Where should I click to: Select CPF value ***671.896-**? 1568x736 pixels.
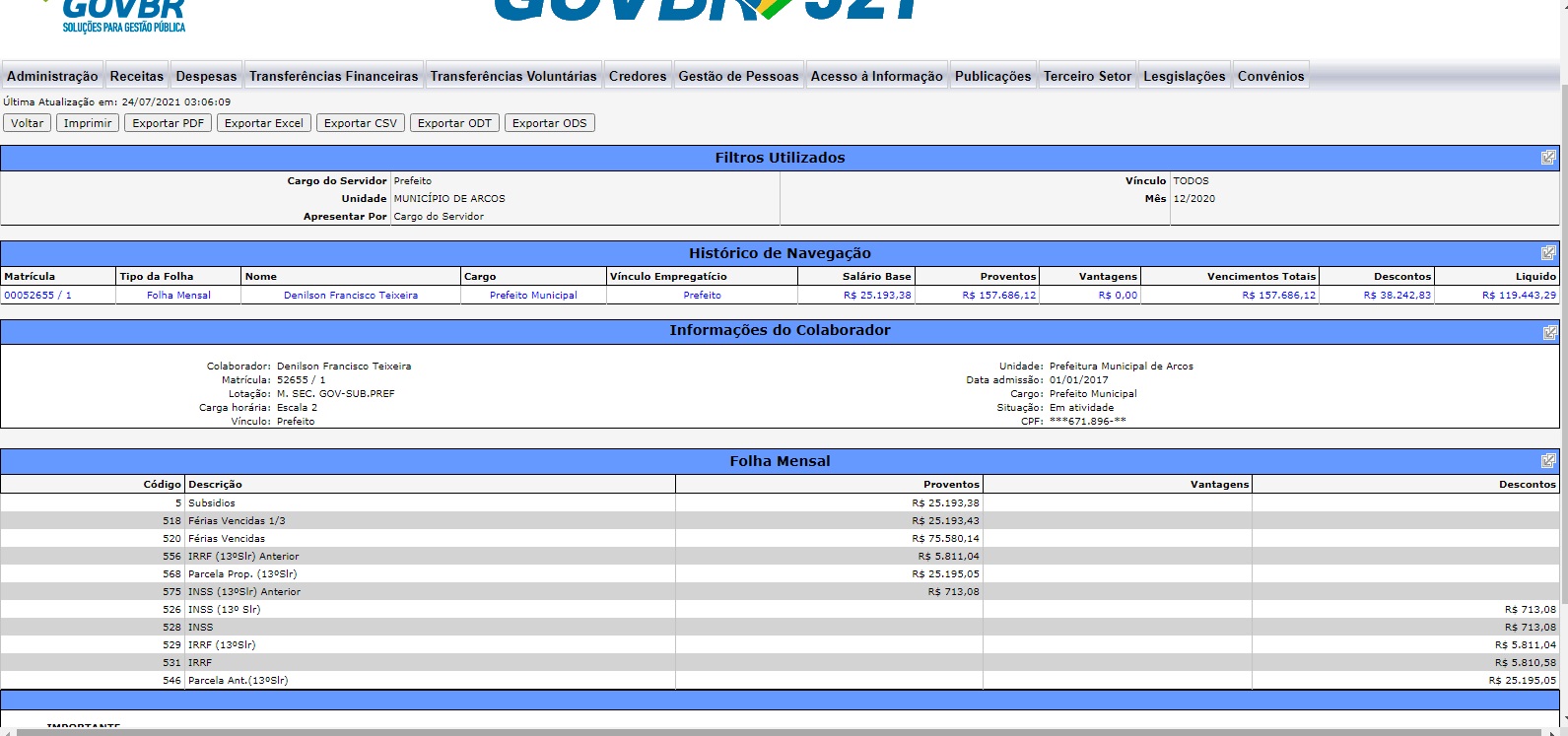point(1088,421)
